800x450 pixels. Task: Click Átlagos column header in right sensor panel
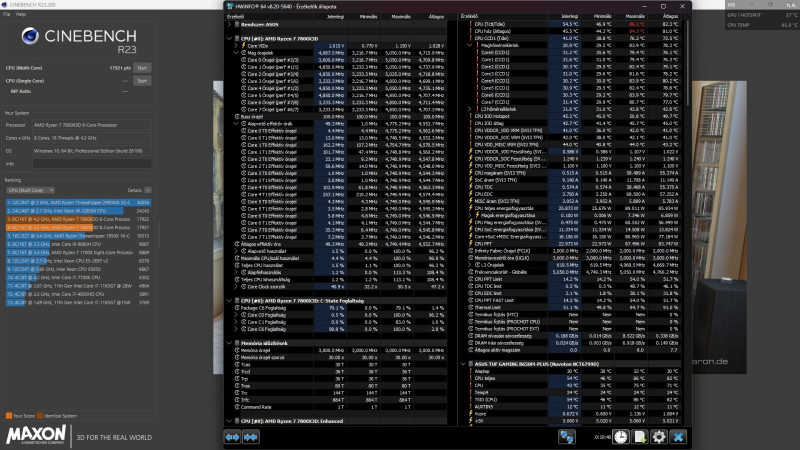(x=670, y=16)
